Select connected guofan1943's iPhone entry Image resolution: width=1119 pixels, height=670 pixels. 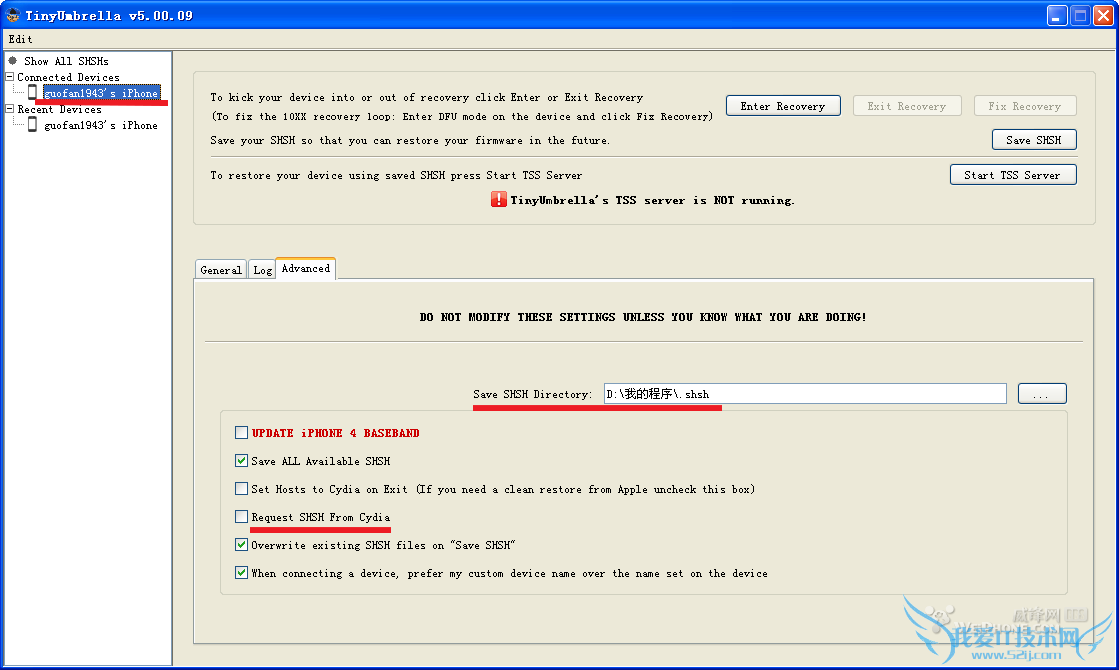(101, 93)
